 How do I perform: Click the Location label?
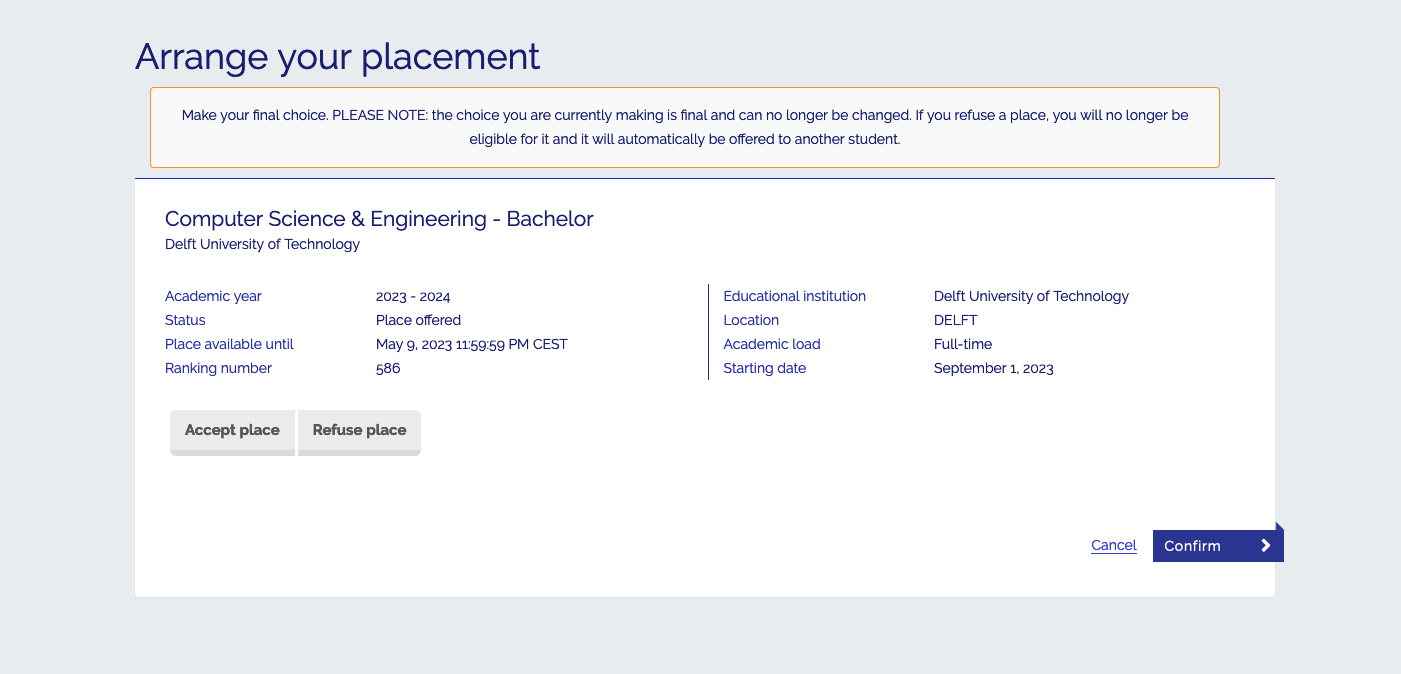751,320
